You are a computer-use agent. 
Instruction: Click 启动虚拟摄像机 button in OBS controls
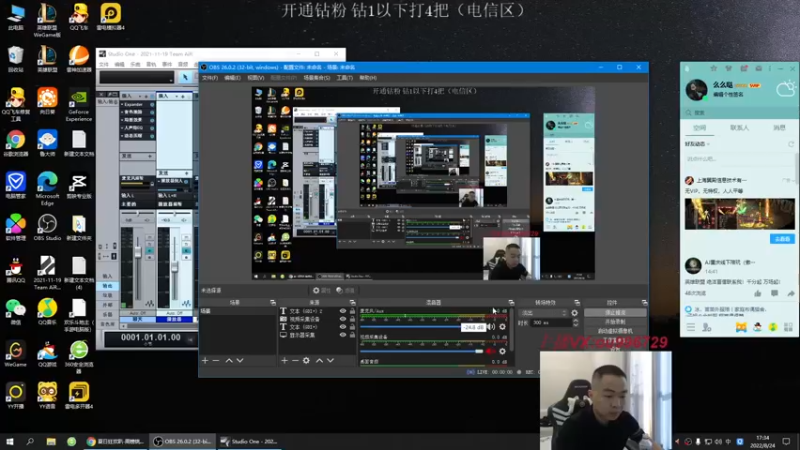click(x=615, y=331)
